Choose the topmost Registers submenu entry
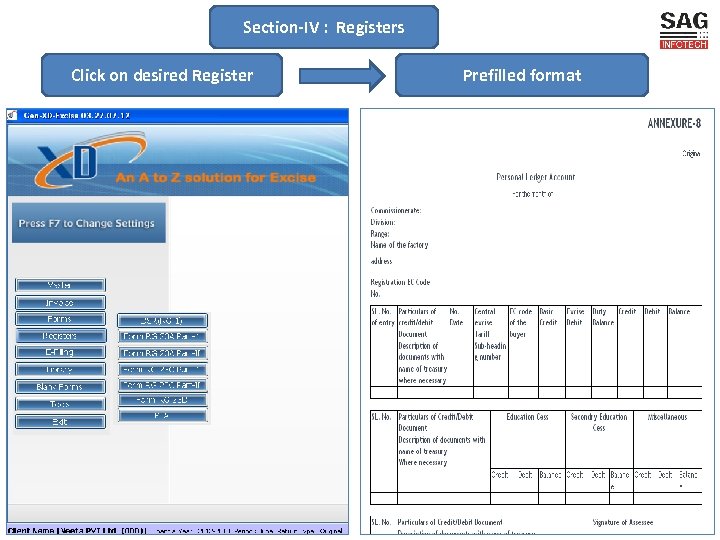 pyautogui.click(x=162, y=321)
